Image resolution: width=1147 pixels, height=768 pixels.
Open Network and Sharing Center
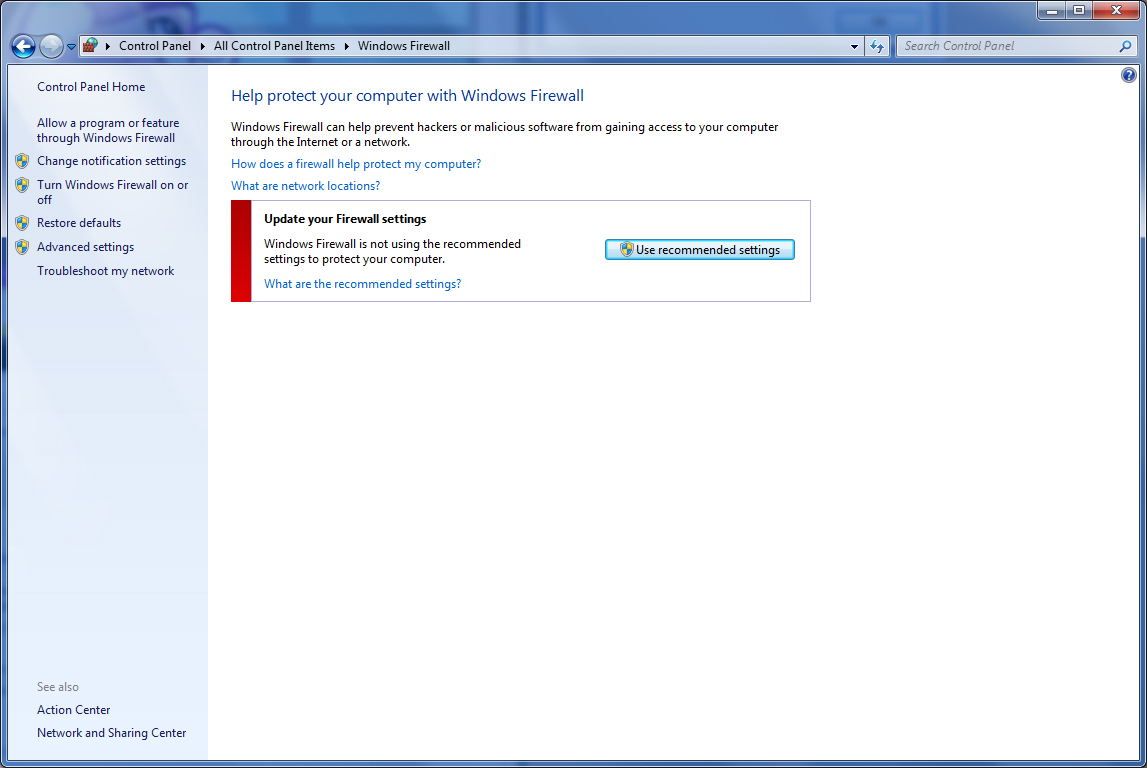tap(111, 733)
